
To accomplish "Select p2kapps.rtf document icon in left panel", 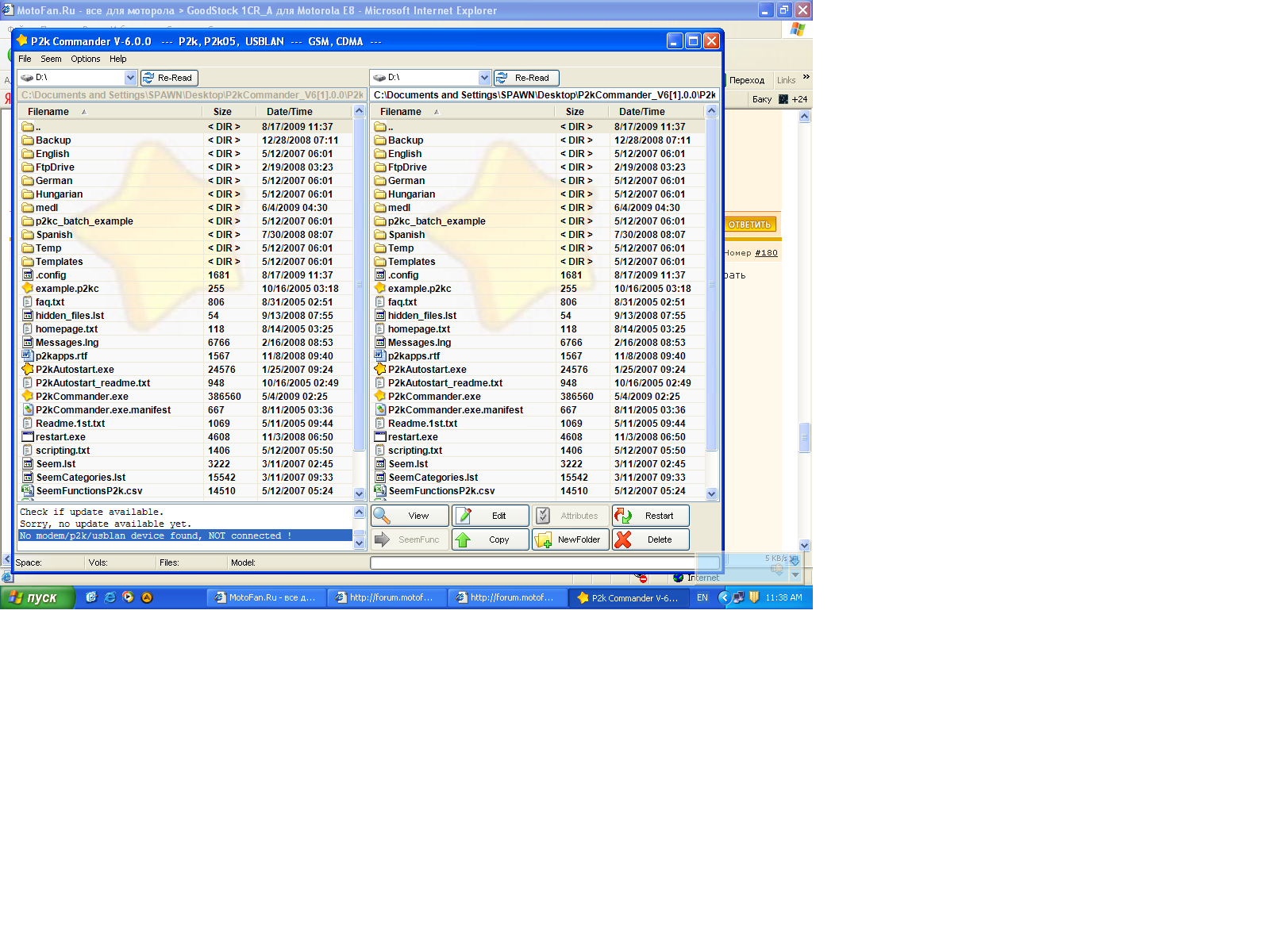I will [x=28, y=356].
